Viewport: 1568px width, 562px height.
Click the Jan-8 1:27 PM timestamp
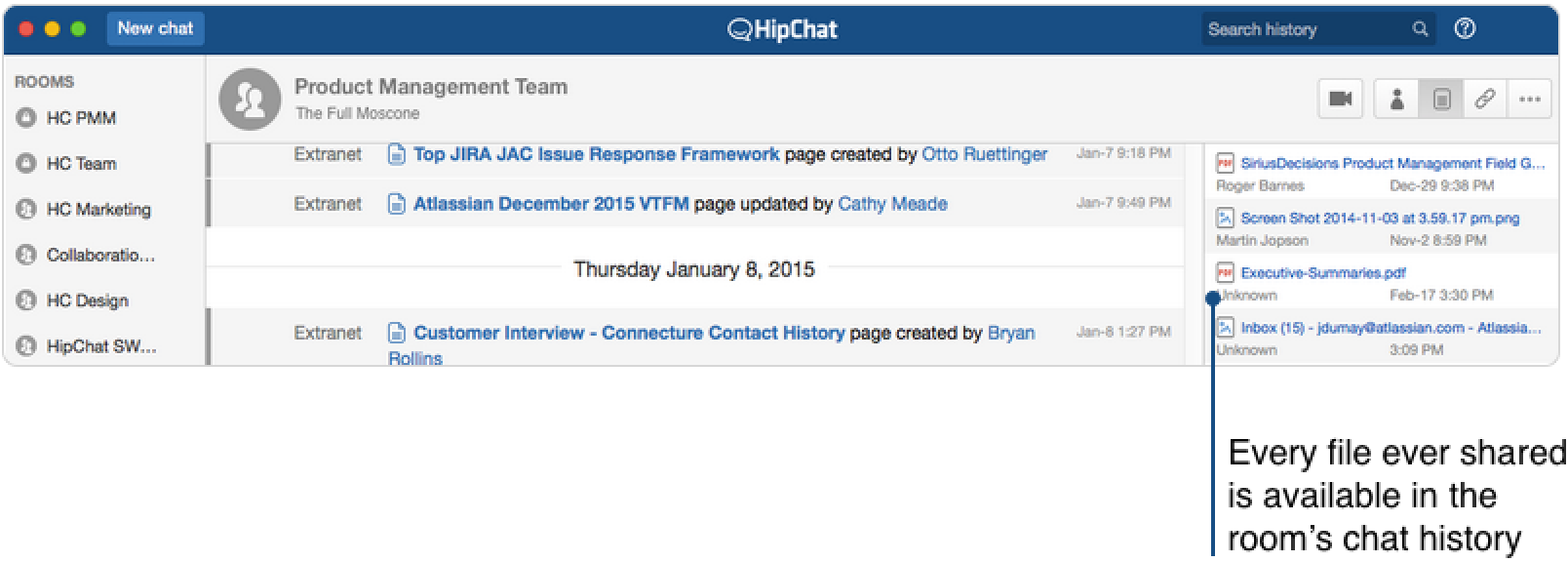tap(1123, 332)
